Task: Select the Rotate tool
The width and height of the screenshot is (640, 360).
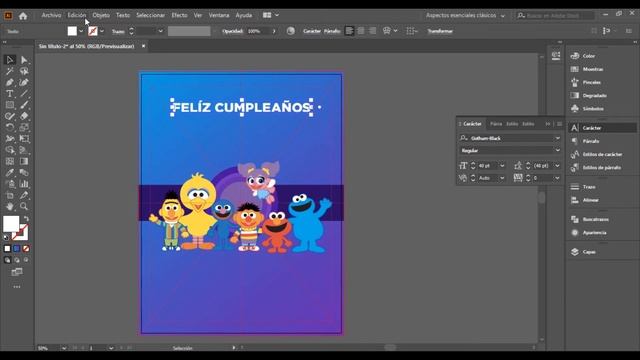Action: pos(10,127)
